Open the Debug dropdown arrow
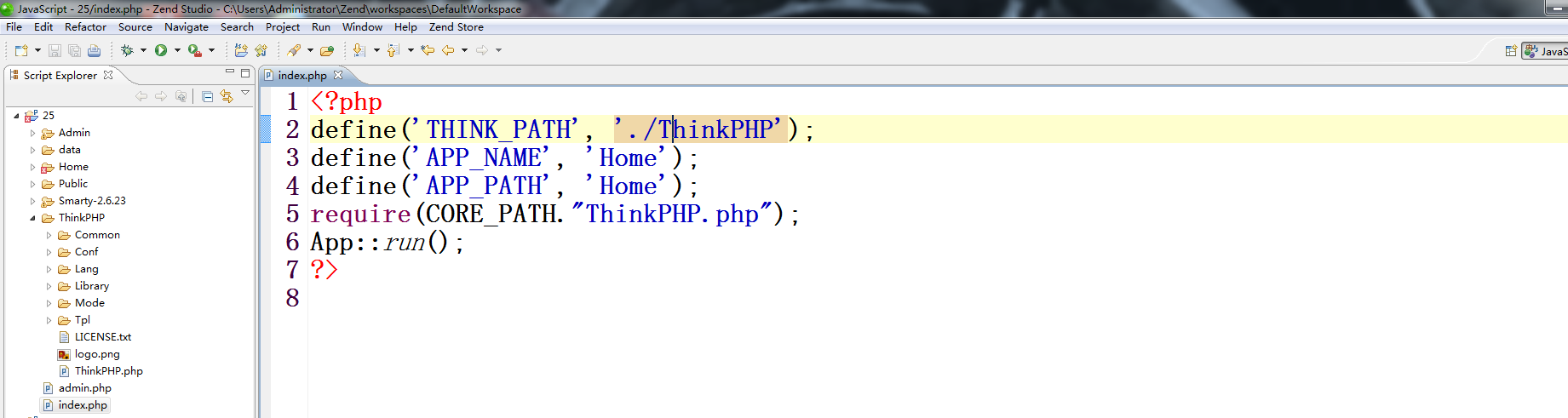1568x418 pixels. 143,50
